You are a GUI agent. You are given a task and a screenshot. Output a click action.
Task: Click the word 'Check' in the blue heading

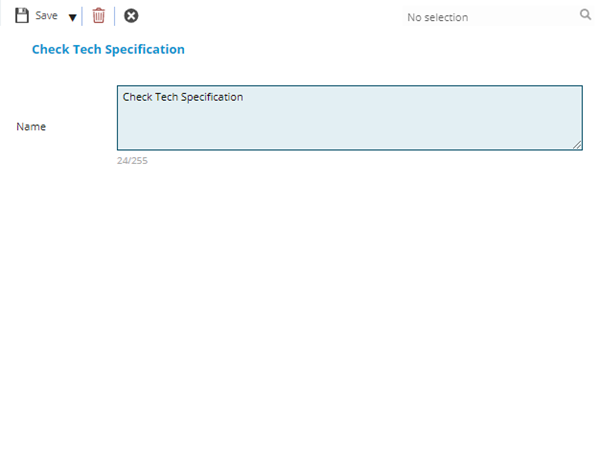click(50, 49)
